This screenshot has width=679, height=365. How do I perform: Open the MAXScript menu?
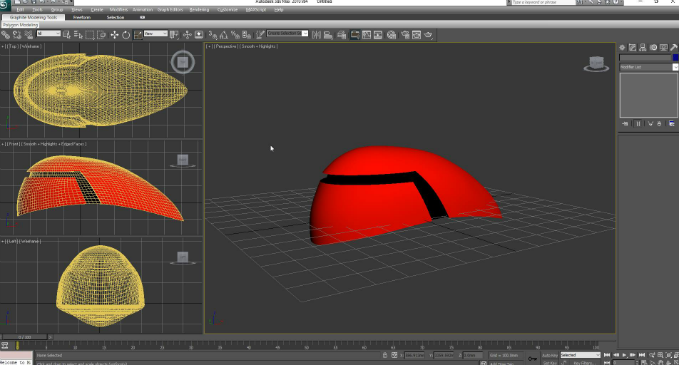(x=256, y=10)
